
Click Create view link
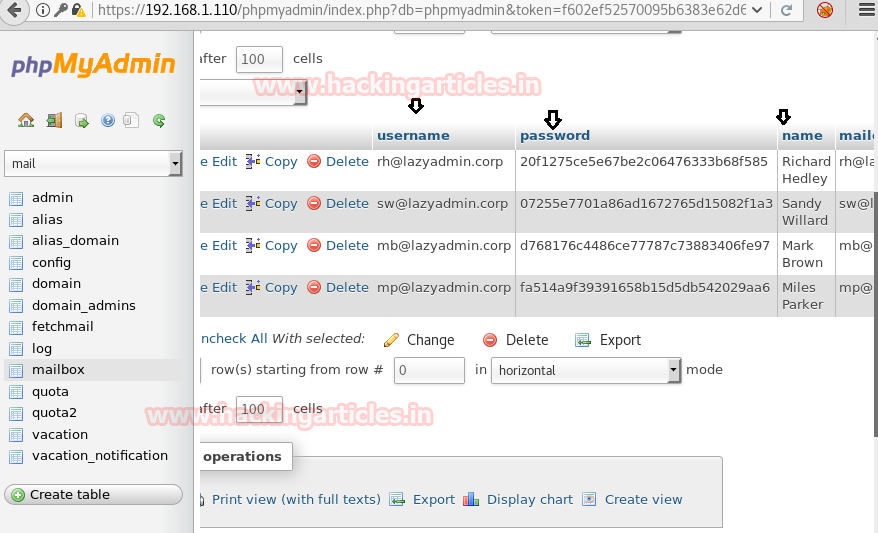coord(633,499)
